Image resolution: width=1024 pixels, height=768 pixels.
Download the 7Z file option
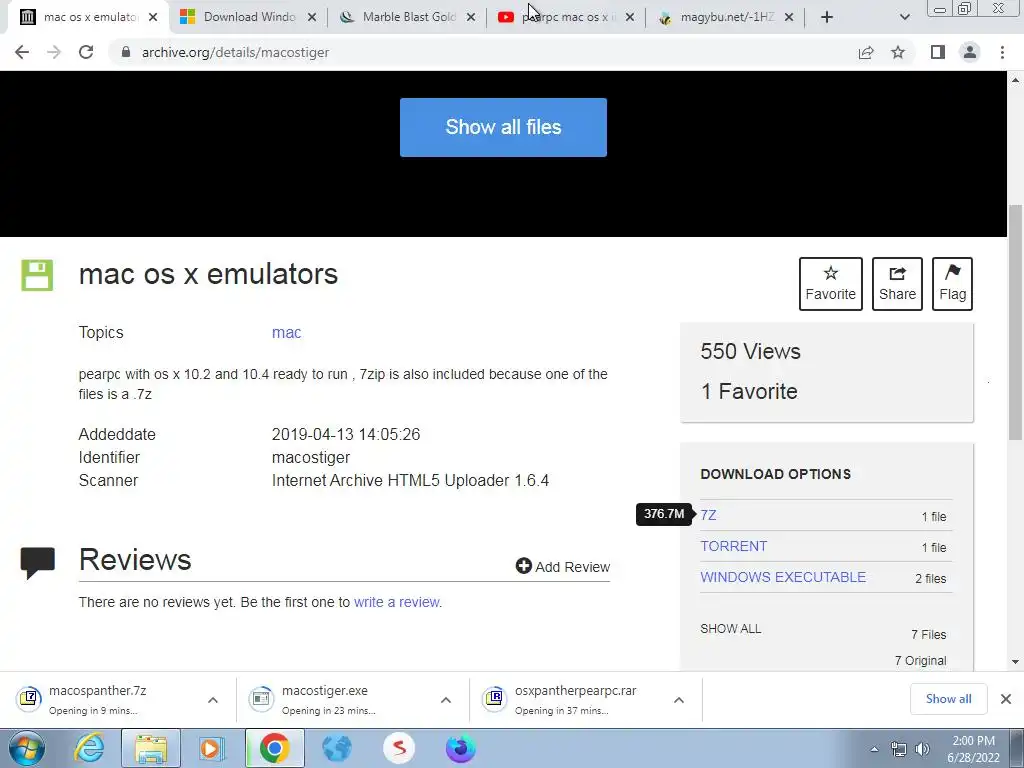(x=708, y=515)
